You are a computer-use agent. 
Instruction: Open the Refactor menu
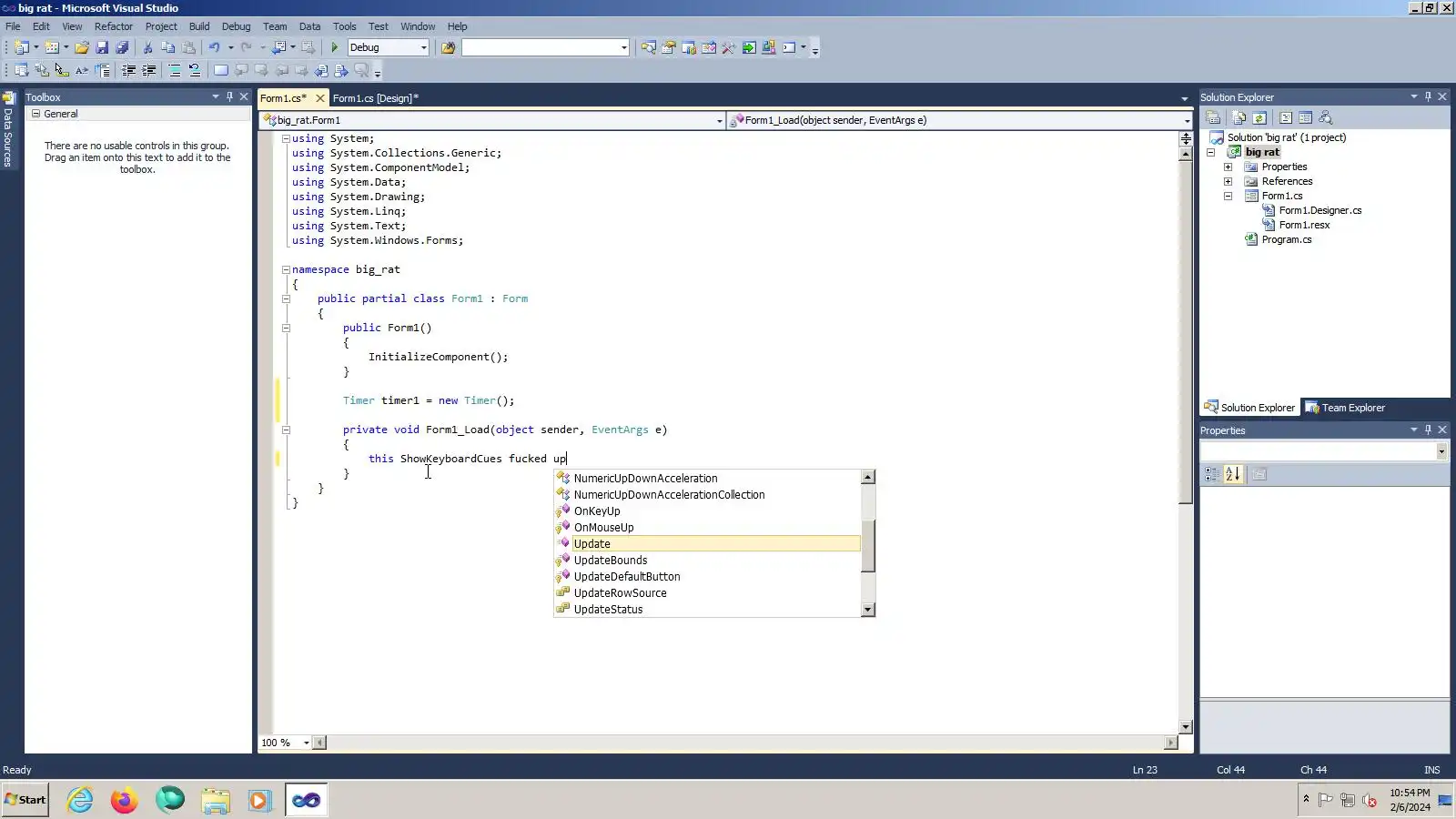tap(114, 26)
